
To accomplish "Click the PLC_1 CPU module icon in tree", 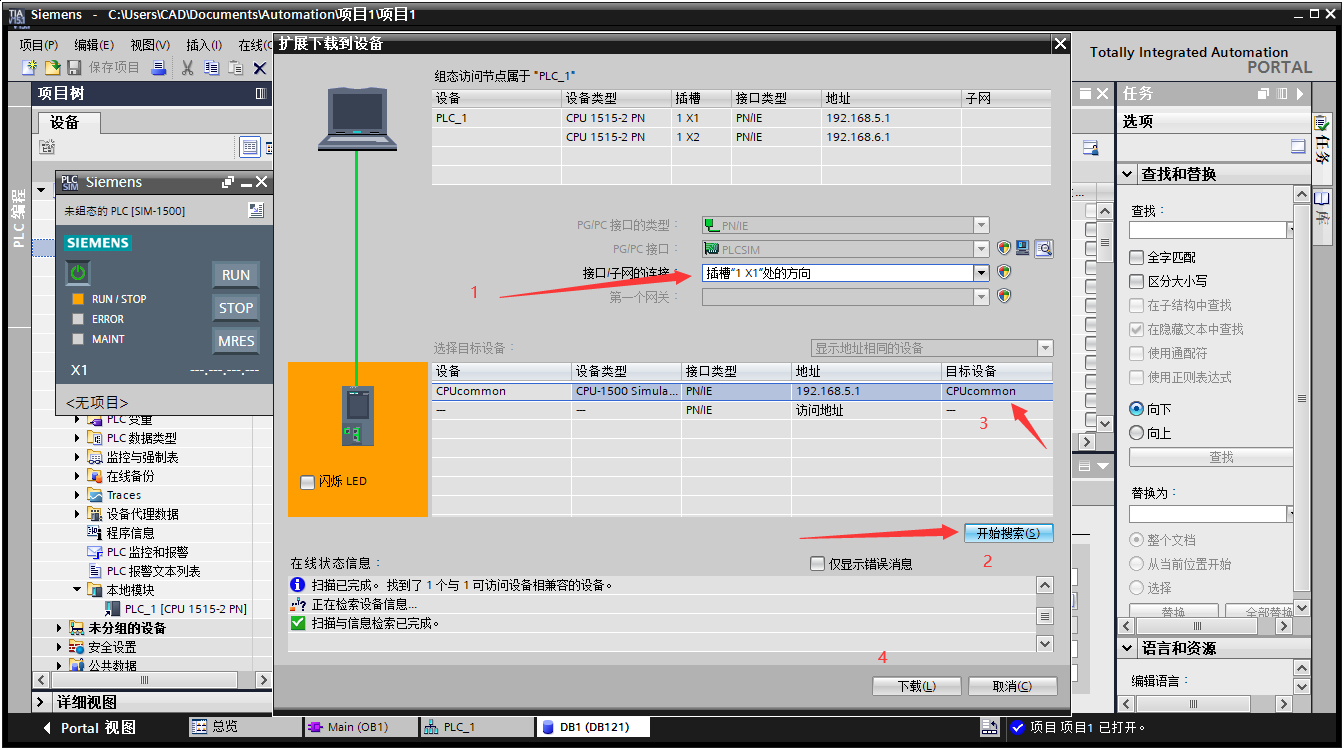I will [114, 609].
